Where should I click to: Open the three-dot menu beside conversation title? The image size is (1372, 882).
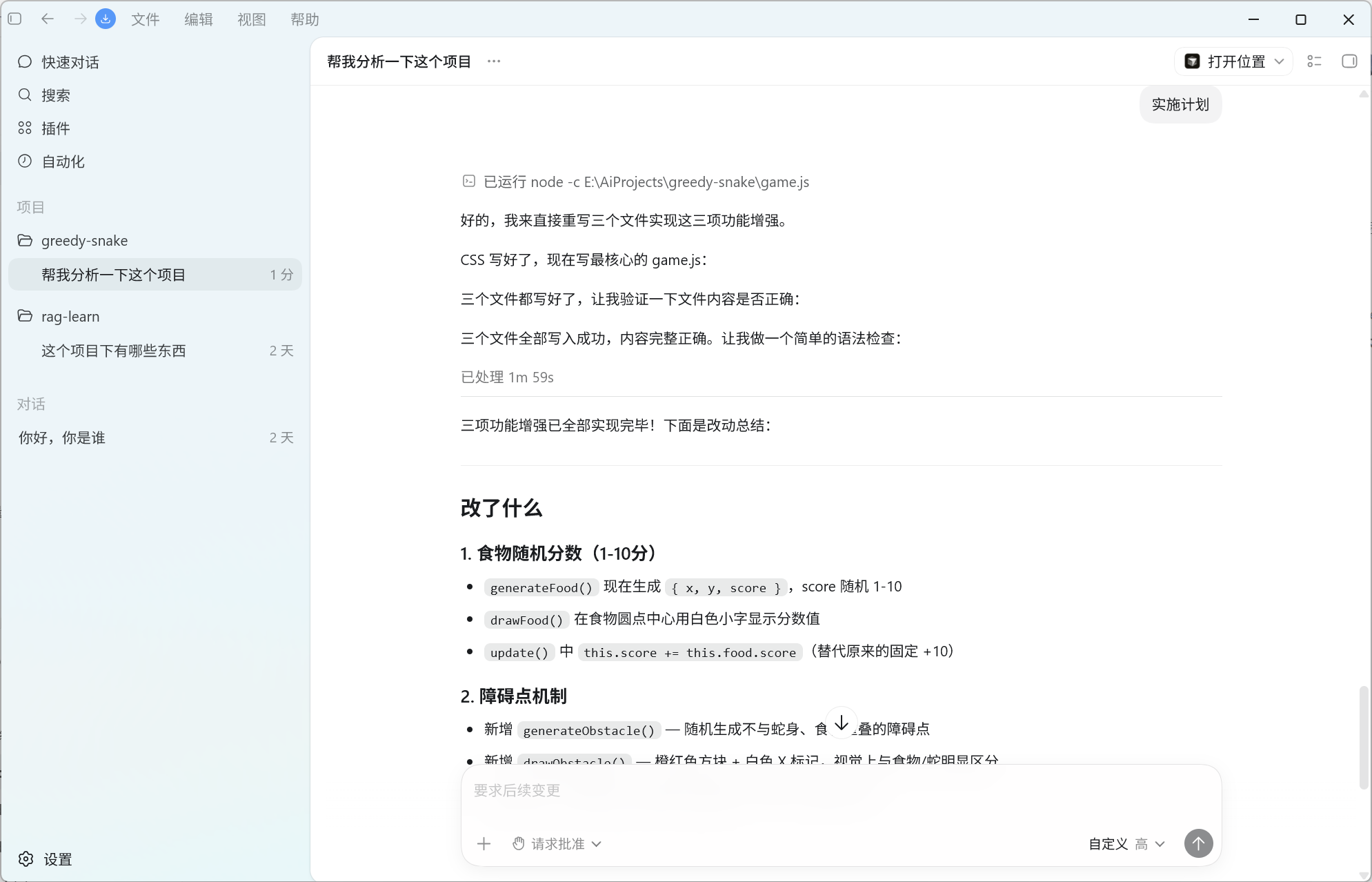[494, 61]
